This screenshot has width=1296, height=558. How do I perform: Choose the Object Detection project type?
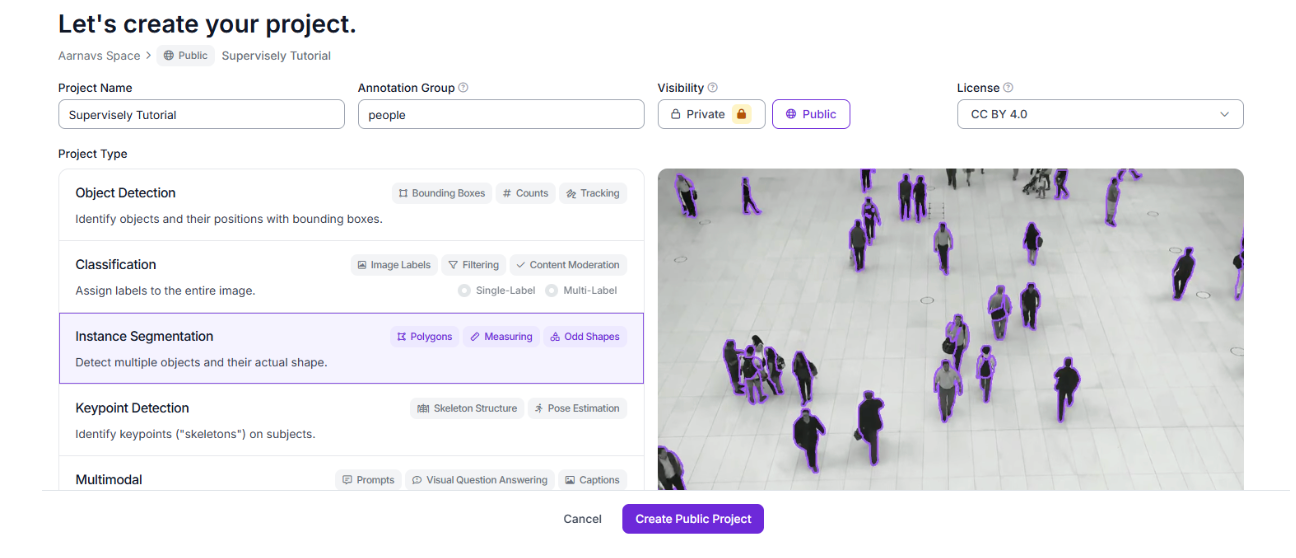tap(351, 205)
